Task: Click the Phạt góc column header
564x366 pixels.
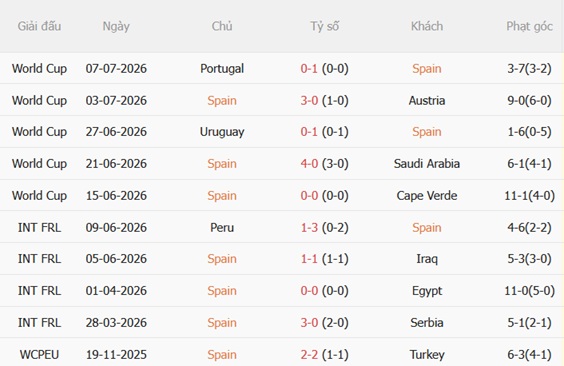Action: pos(529,26)
